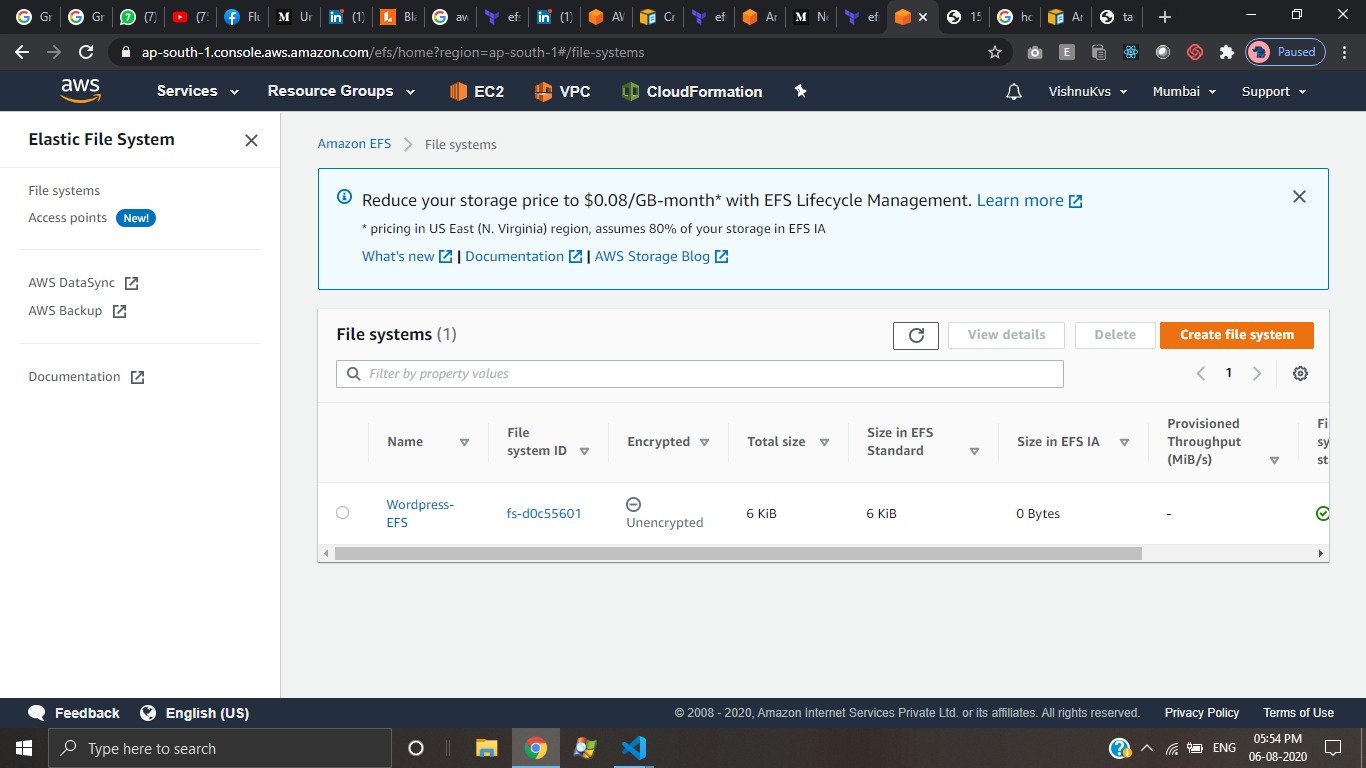Open Visual Studio Code from taskbar
The height and width of the screenshot is (768, 1366).
[633, 748]
